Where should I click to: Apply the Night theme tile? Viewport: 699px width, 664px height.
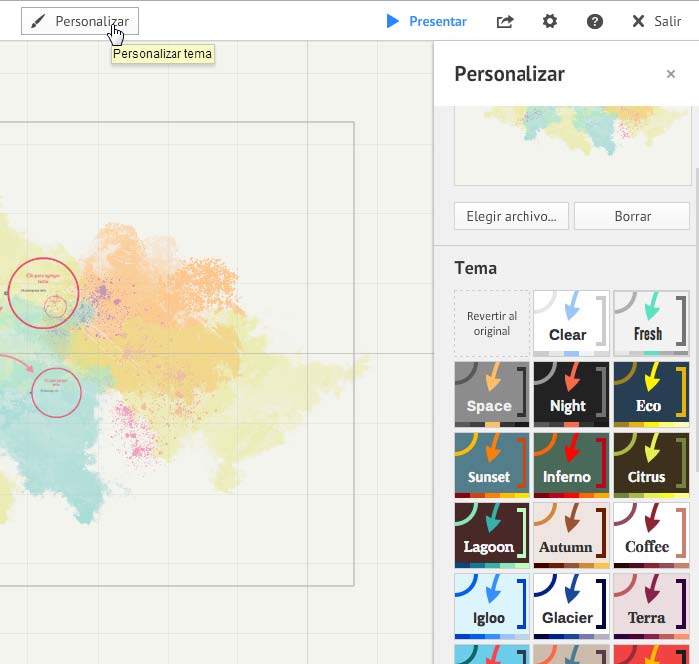click(571, 395)
